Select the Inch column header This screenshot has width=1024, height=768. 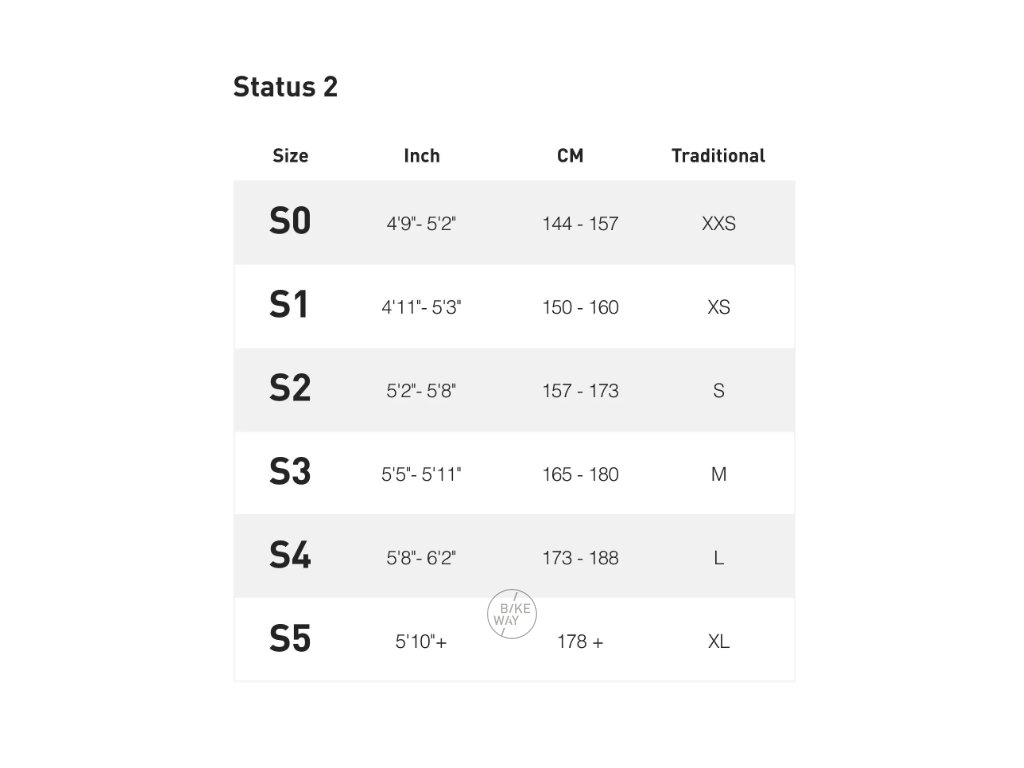(421, 156)
